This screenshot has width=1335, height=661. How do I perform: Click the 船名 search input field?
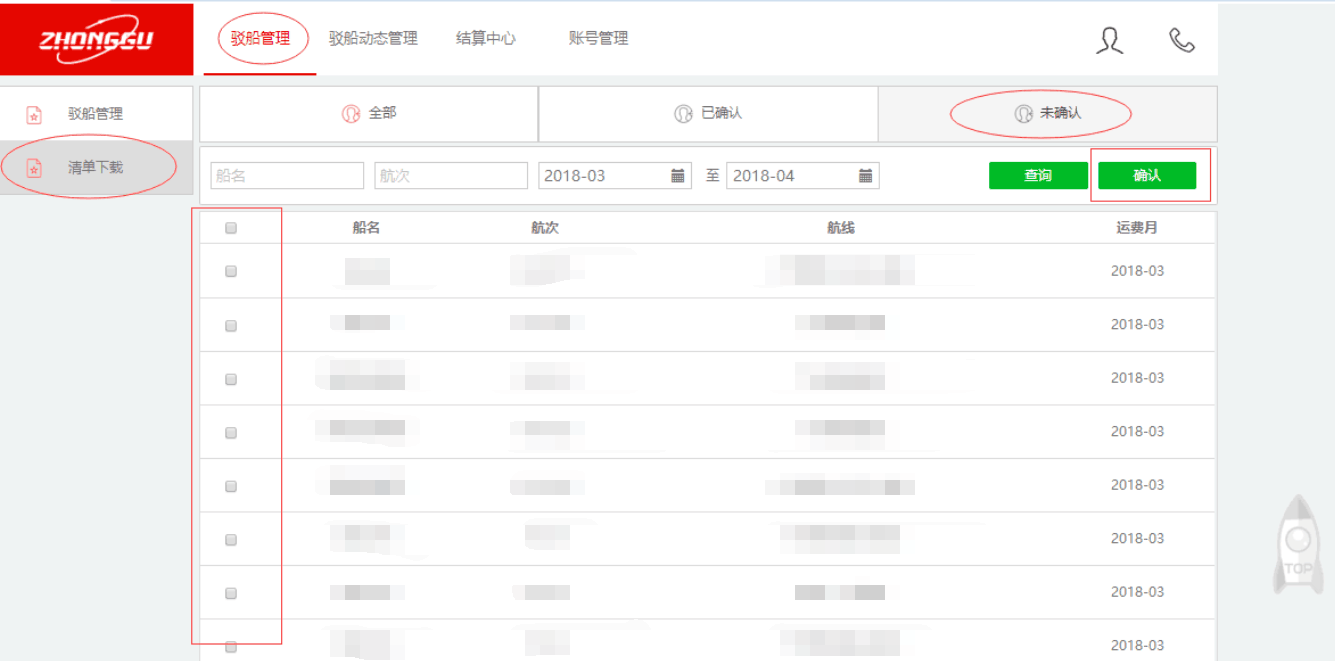click(287, 176)
